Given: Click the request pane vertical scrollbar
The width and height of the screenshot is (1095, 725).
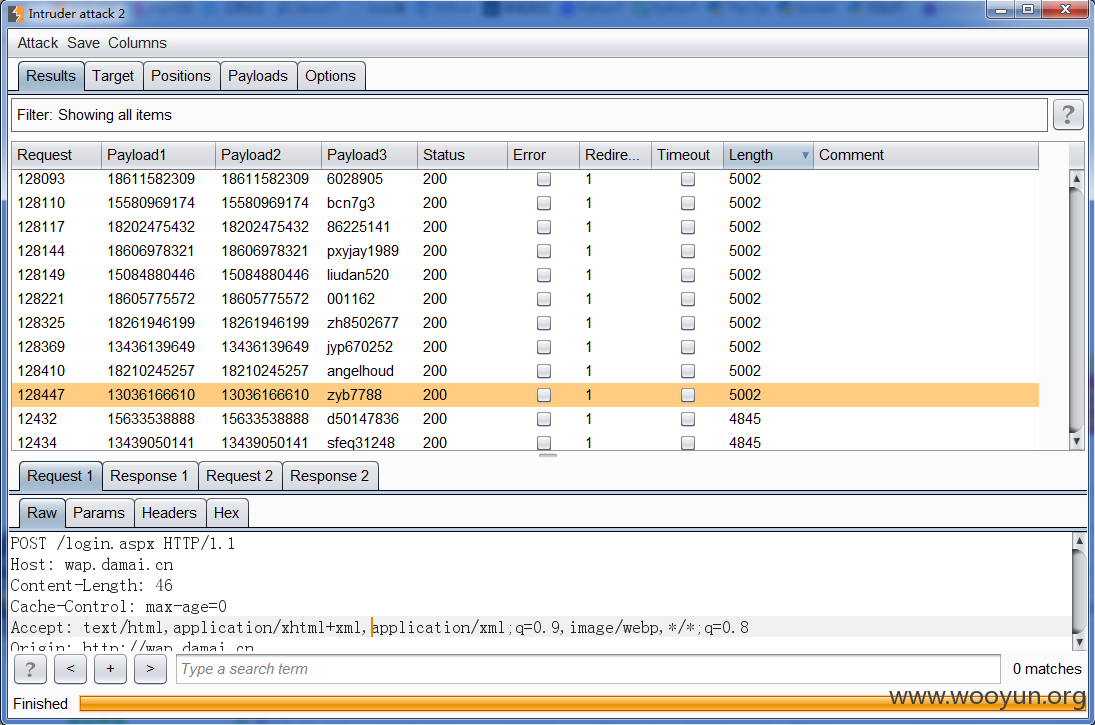Looking at the screenshot, I should coord(1079,591).
